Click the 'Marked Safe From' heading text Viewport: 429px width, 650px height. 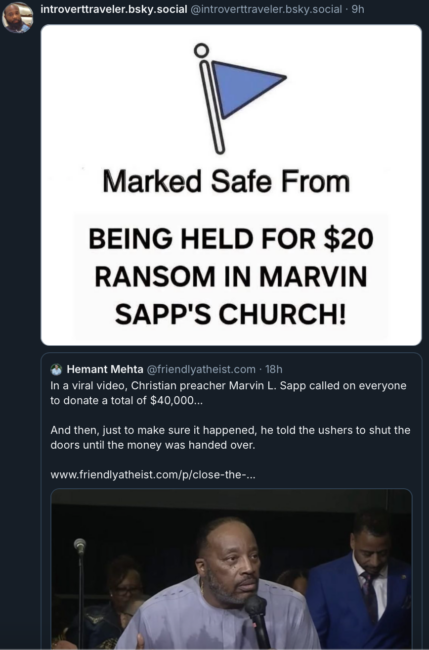tap(226, 182)
